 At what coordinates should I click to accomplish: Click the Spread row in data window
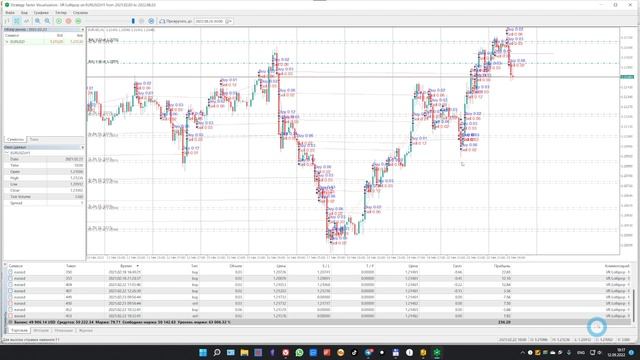44,203
